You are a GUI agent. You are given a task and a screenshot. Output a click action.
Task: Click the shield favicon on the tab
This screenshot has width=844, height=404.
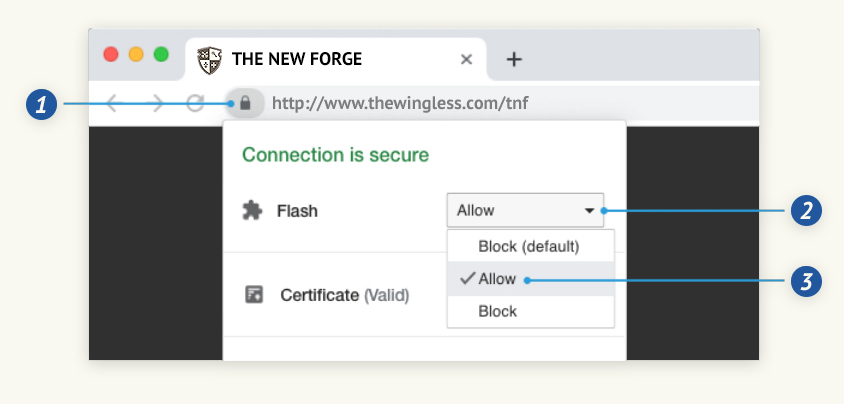pos(209,60)
